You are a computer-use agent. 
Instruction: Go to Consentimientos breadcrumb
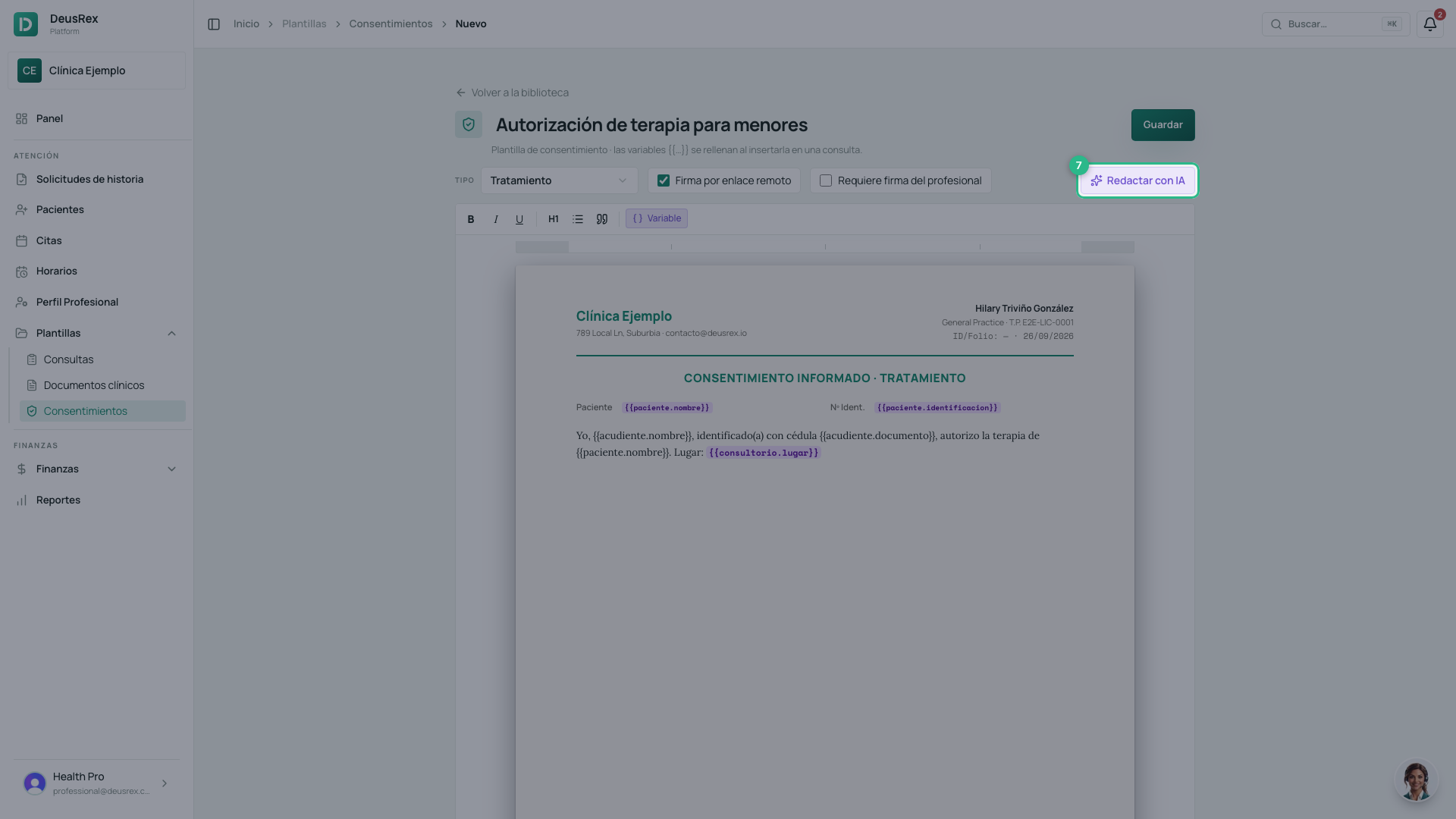pos(391,24)
